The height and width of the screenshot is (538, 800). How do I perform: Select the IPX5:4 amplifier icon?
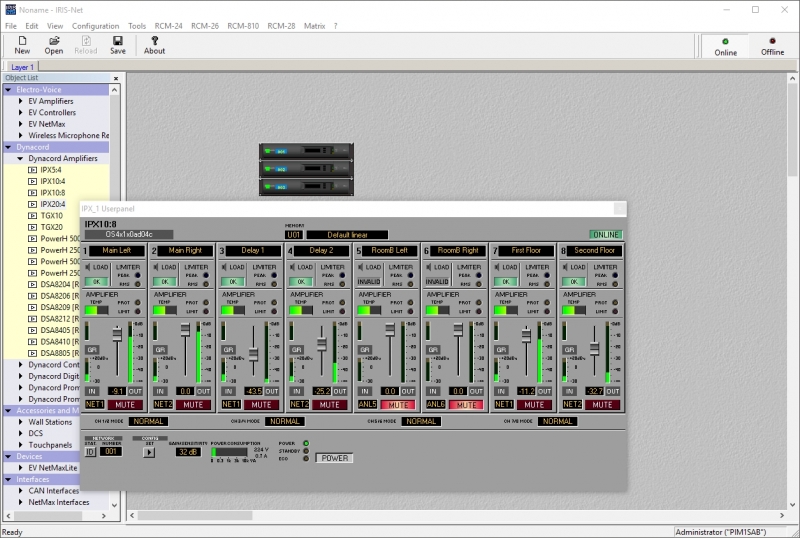(x=32, y=170)
